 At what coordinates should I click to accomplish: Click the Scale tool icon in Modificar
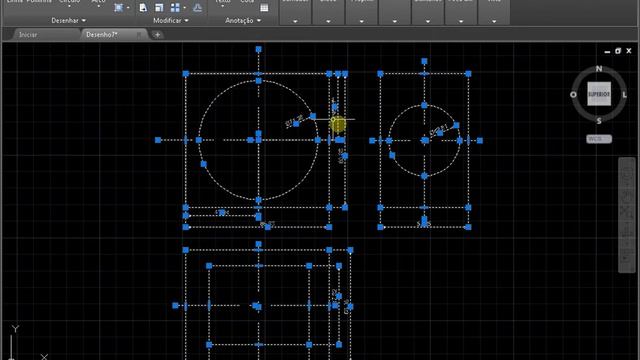pyautogui.click(x=159, y=7)
